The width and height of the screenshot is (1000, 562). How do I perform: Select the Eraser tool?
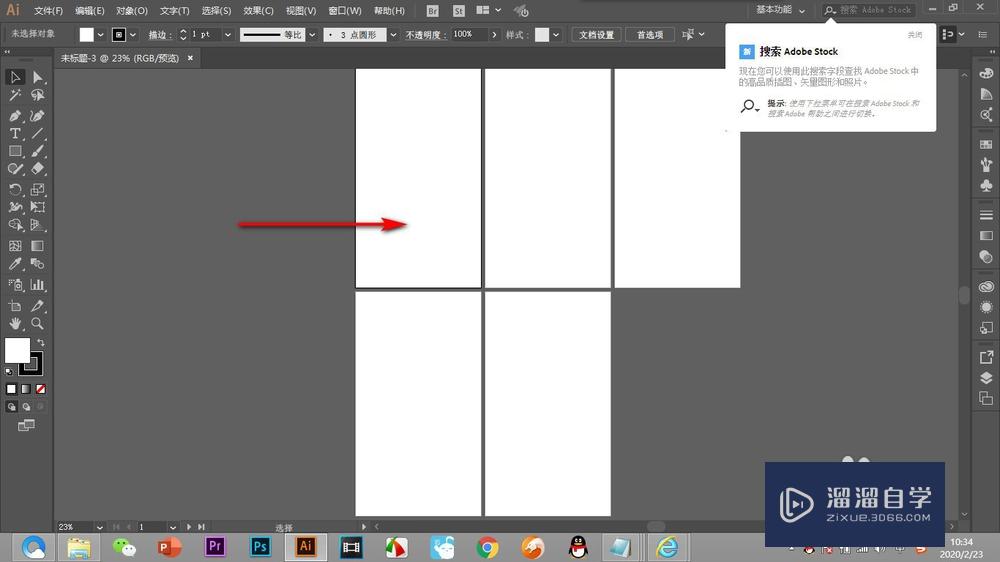tap(38, 169)
